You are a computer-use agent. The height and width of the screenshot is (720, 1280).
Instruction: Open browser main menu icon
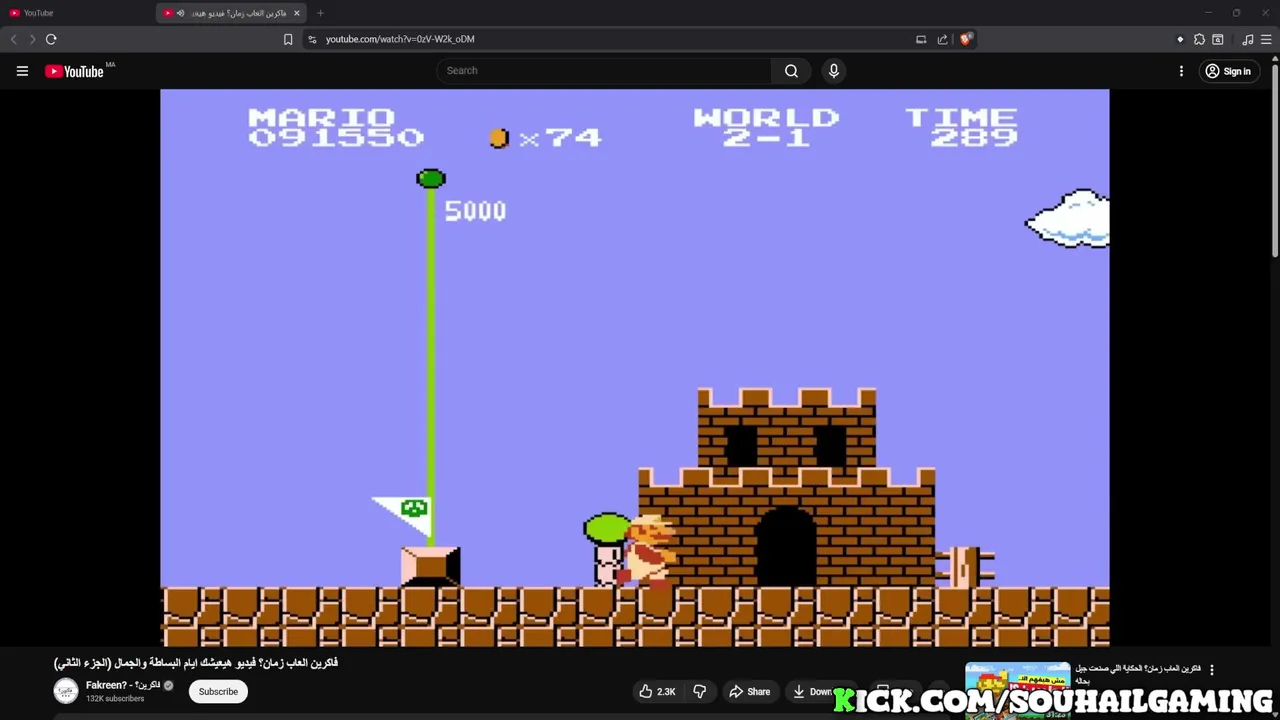[x=1266, y=39]
